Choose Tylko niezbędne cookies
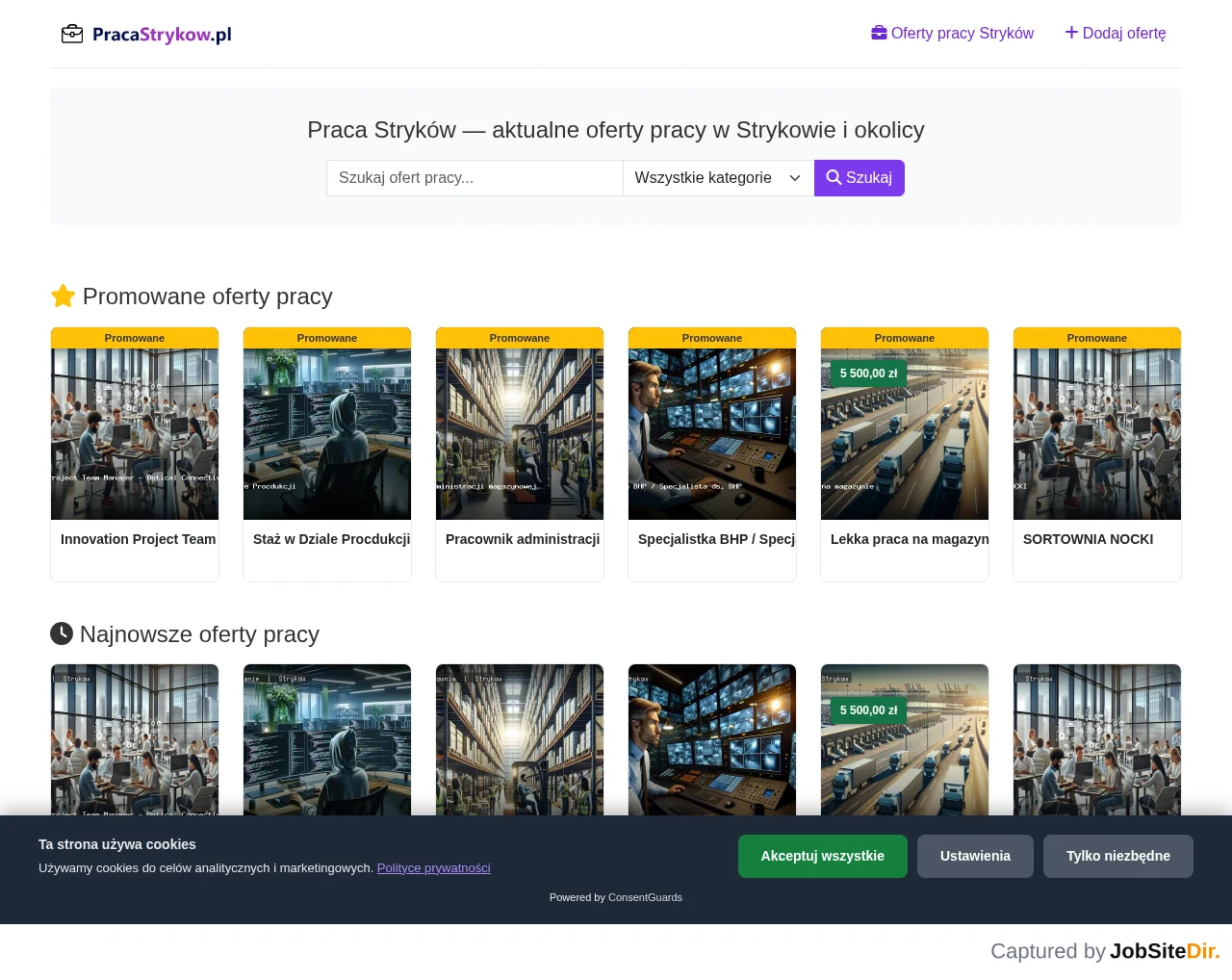This screenshot has height=980, width=1232. [x=1118, y=856]
